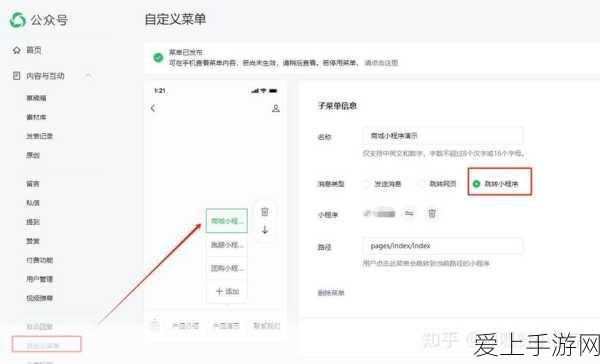Click the back arrow in the phone preview

153,108
